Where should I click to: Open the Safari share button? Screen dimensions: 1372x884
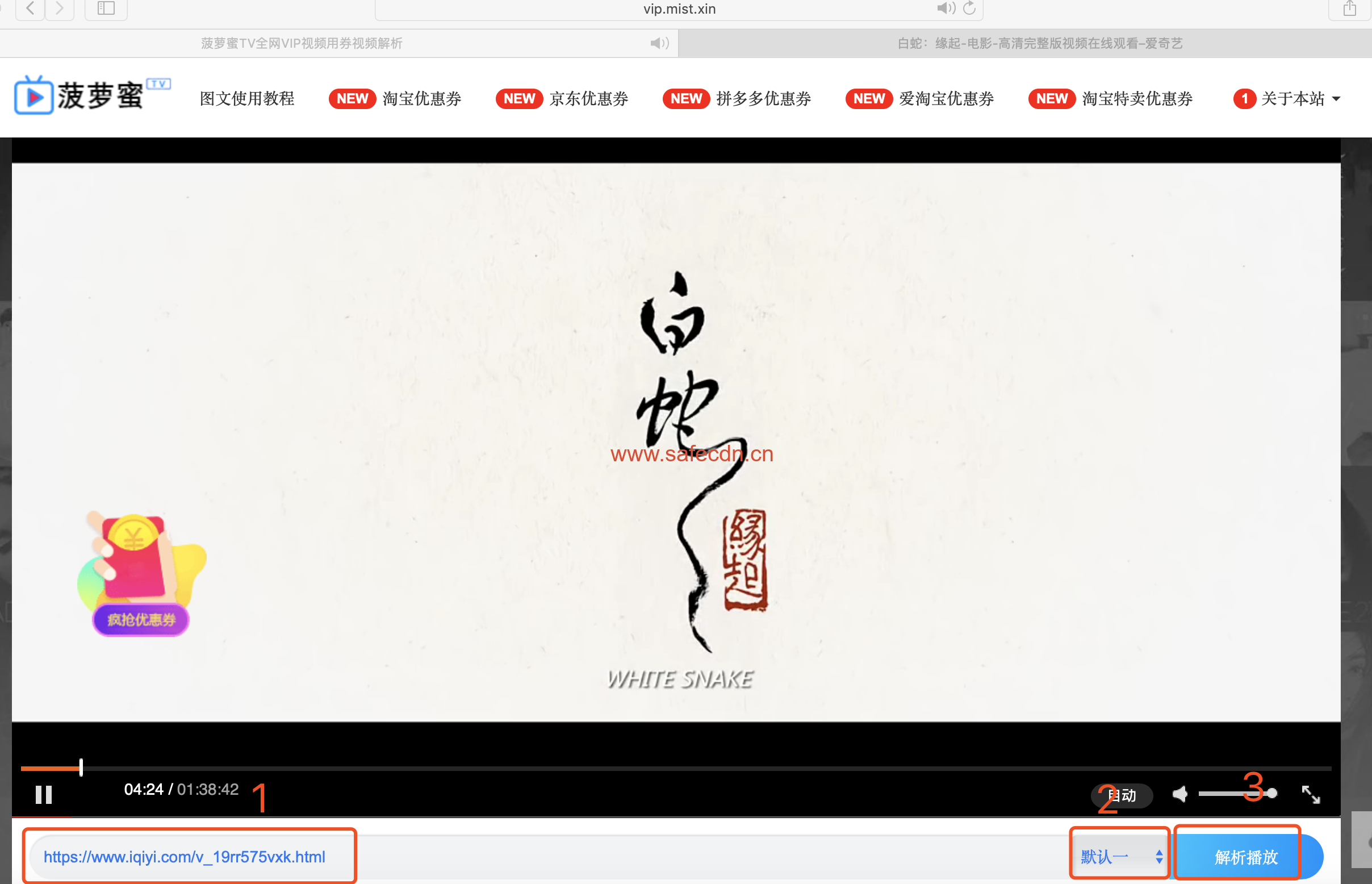coord(1350,9)
